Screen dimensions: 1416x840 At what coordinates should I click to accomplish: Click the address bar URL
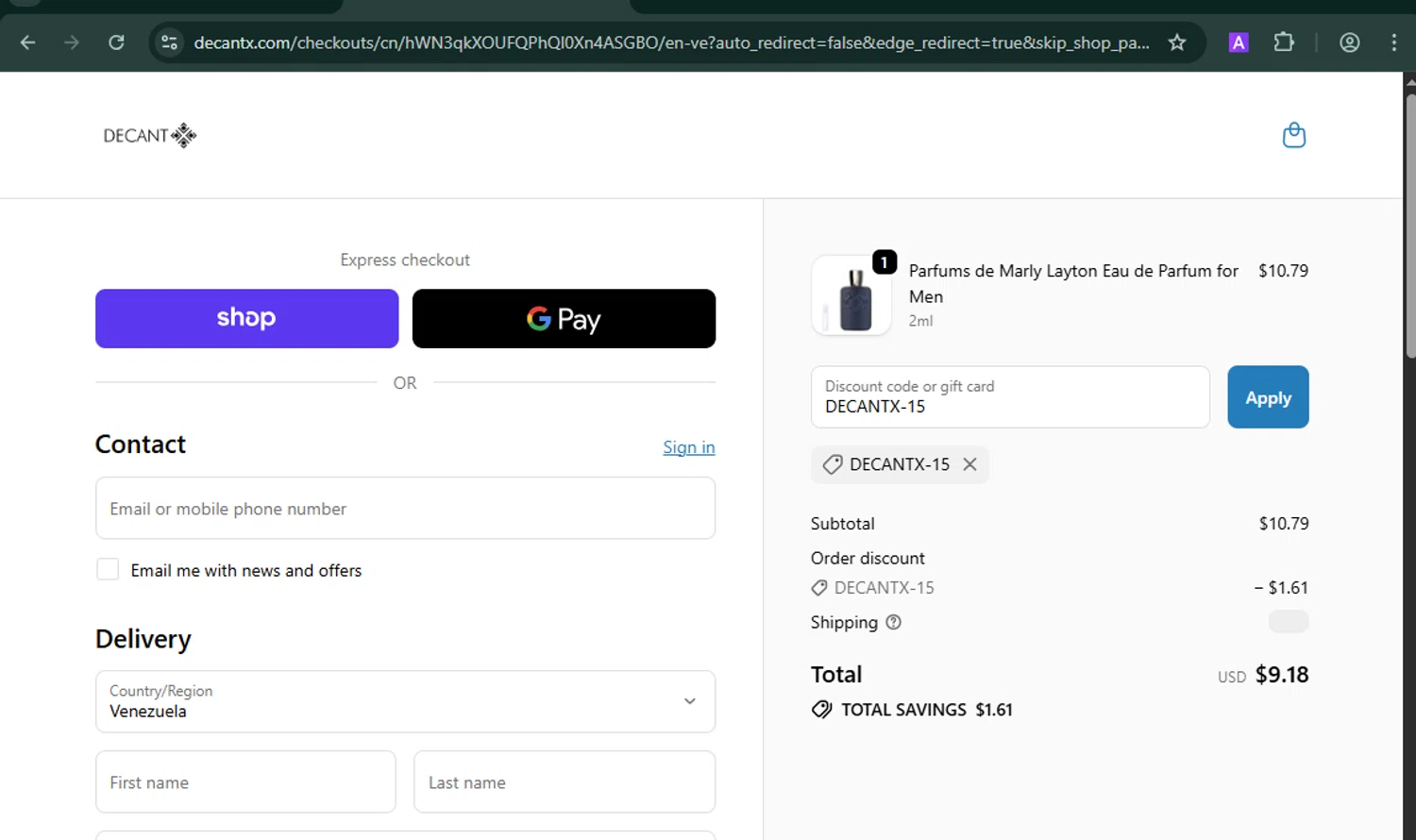click(x=671, y=42)
